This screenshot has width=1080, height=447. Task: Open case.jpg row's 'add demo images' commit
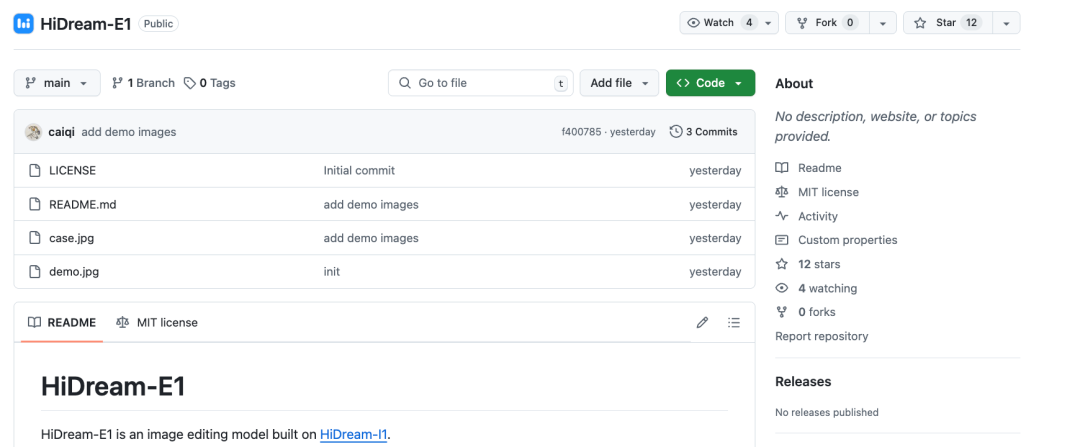pos(371,238)
